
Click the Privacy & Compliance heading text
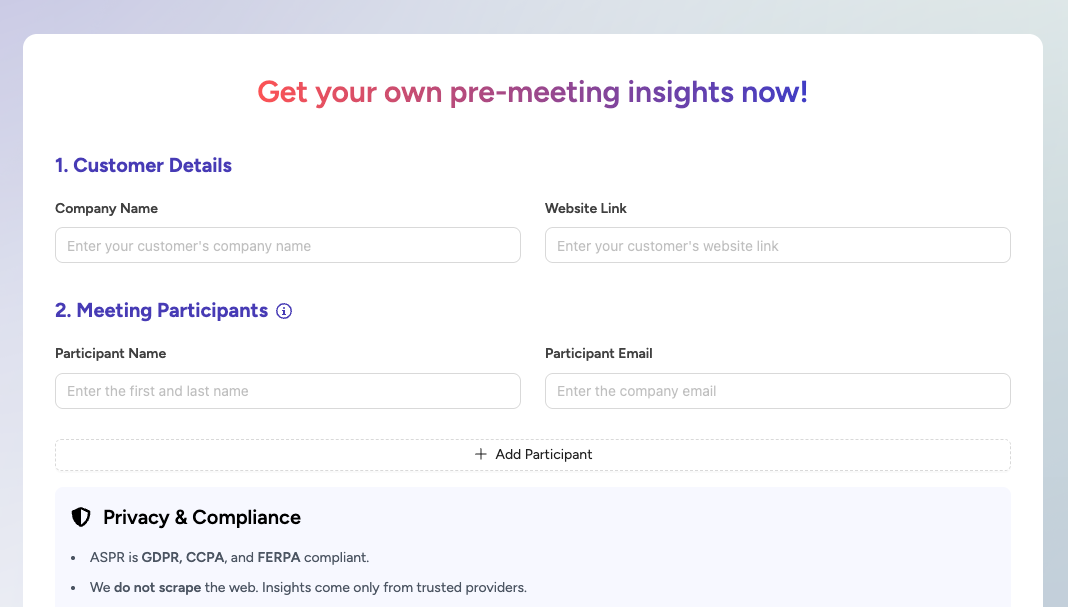tap(202, 517)
